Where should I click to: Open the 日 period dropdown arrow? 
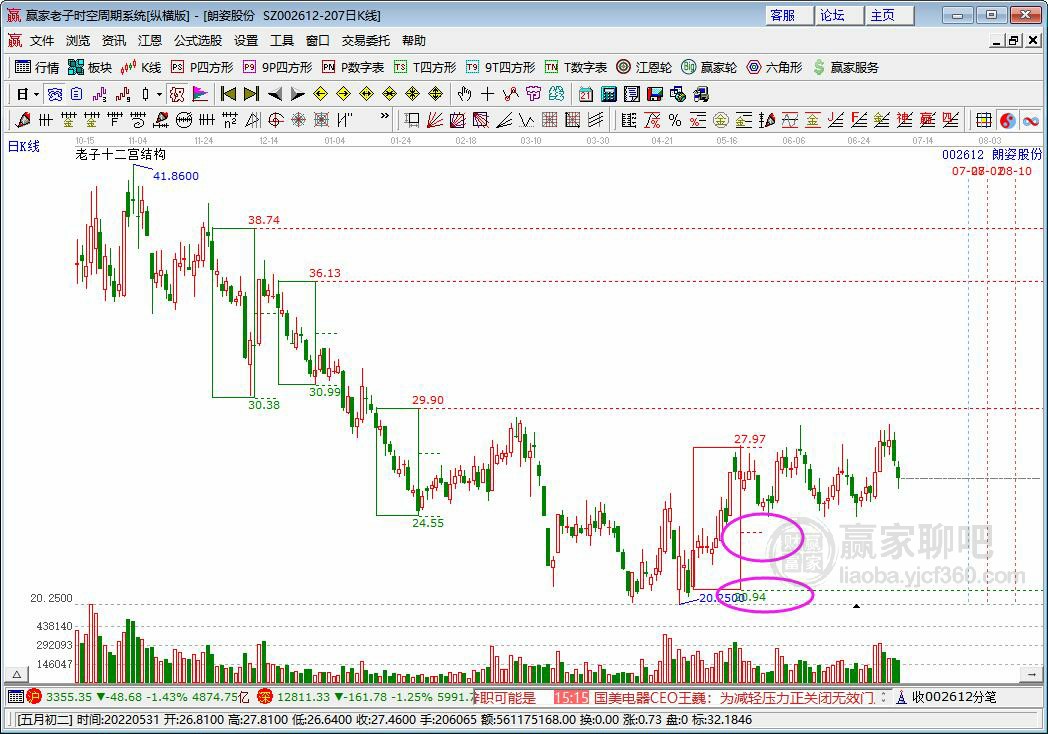coord(36,94)
